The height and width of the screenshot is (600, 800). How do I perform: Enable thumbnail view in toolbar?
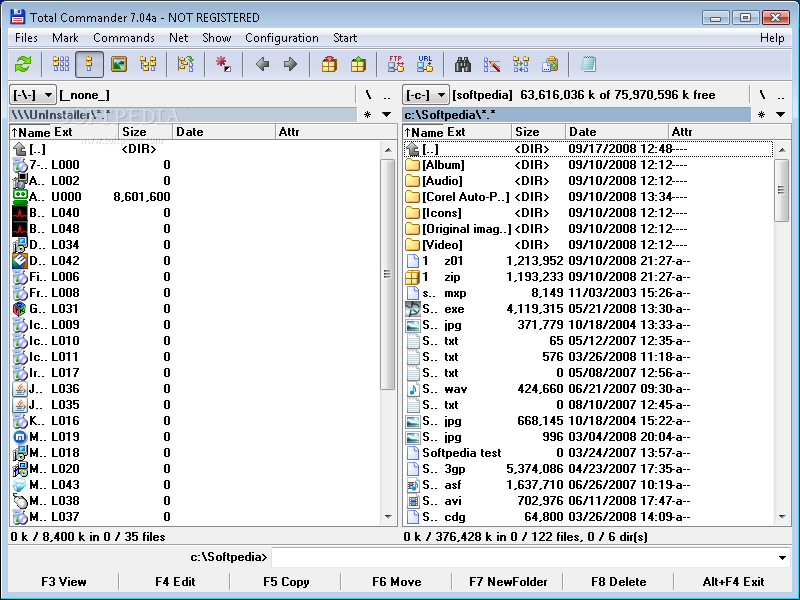pos(119,64)
